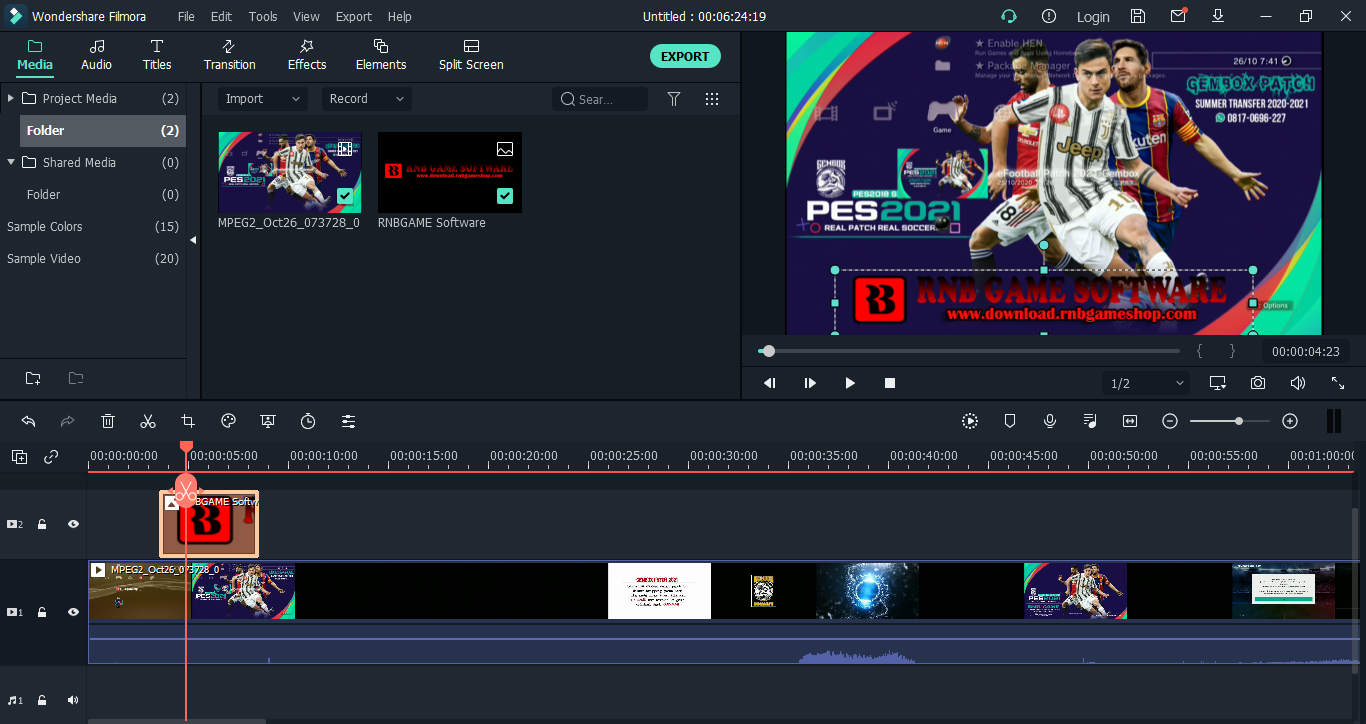
Task: Select the MPEG2_Oct26 media thumbnail
Action: point(290,172)
